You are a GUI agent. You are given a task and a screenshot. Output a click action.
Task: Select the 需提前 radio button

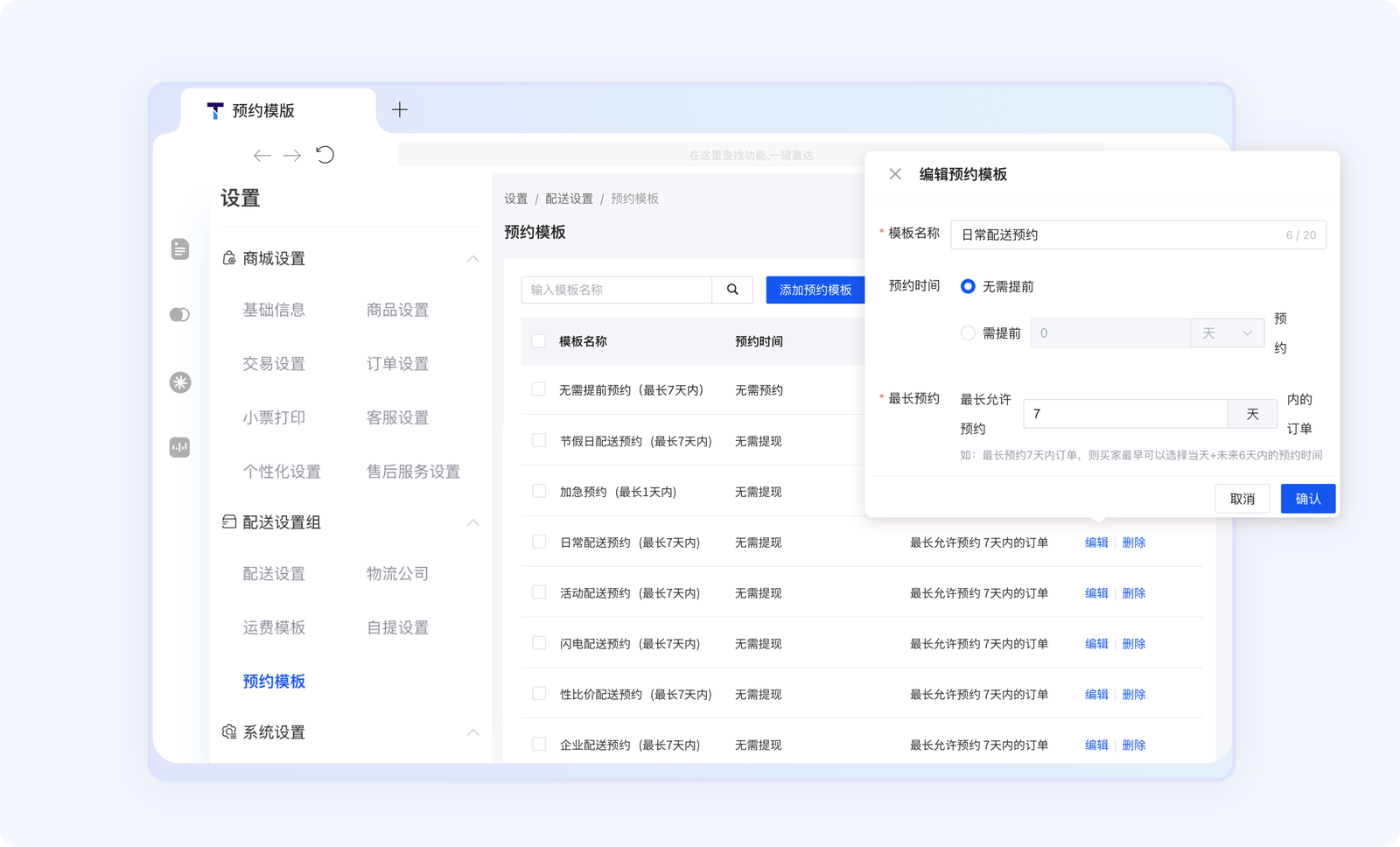click(x=968, y=332)
